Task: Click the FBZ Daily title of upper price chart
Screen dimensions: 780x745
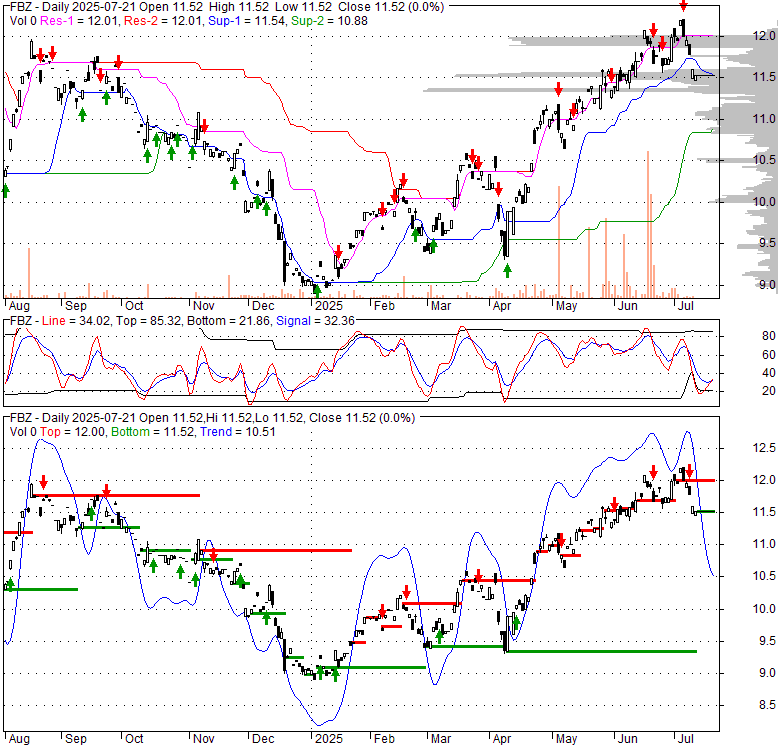Action: coord(227,7)
